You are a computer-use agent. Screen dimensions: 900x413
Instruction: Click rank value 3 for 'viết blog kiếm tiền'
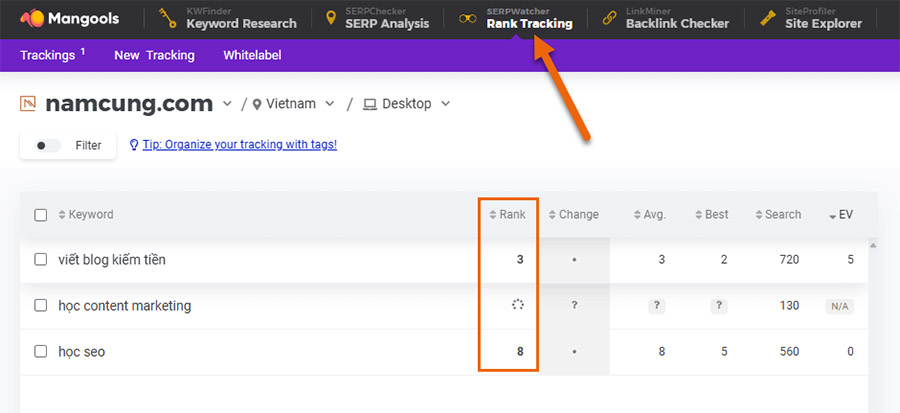520,260
